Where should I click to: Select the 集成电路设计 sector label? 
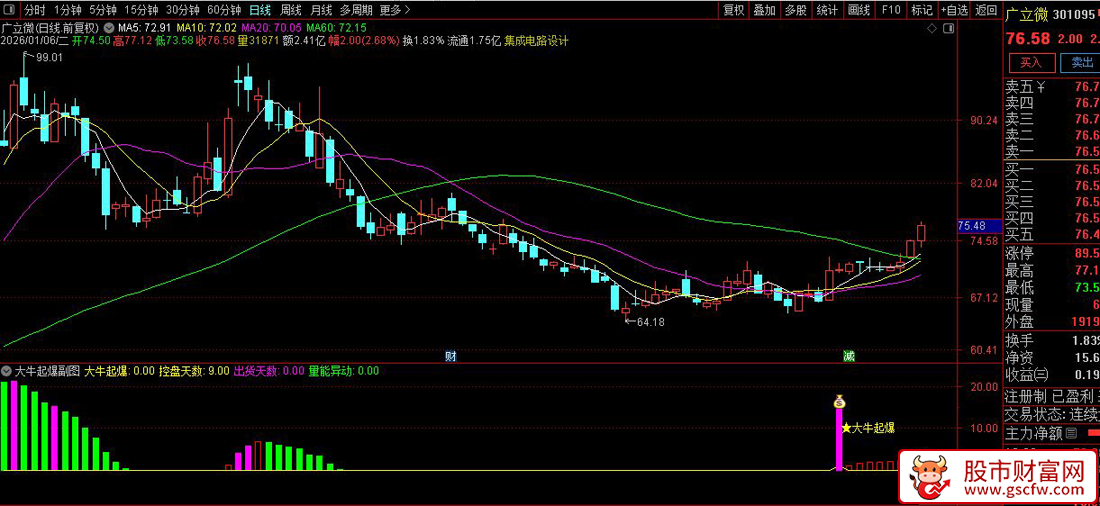click(x=537, y=41)
